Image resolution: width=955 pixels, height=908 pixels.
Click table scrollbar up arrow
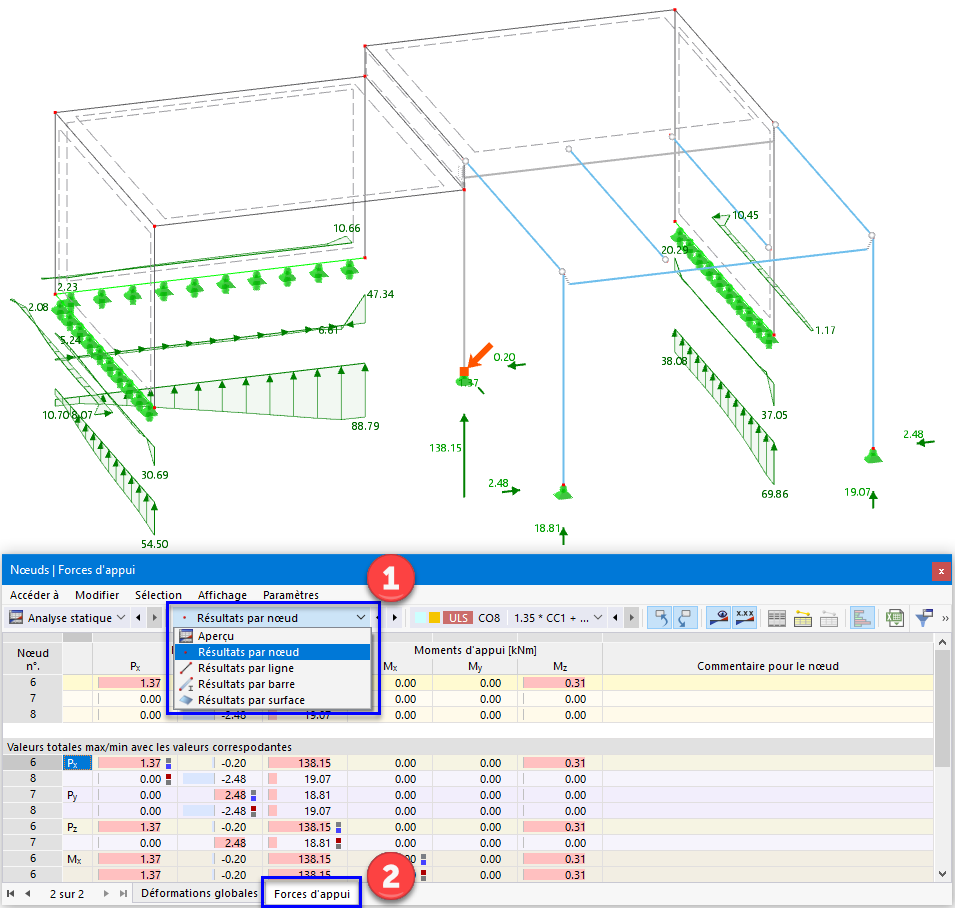(x=942, y=642)
